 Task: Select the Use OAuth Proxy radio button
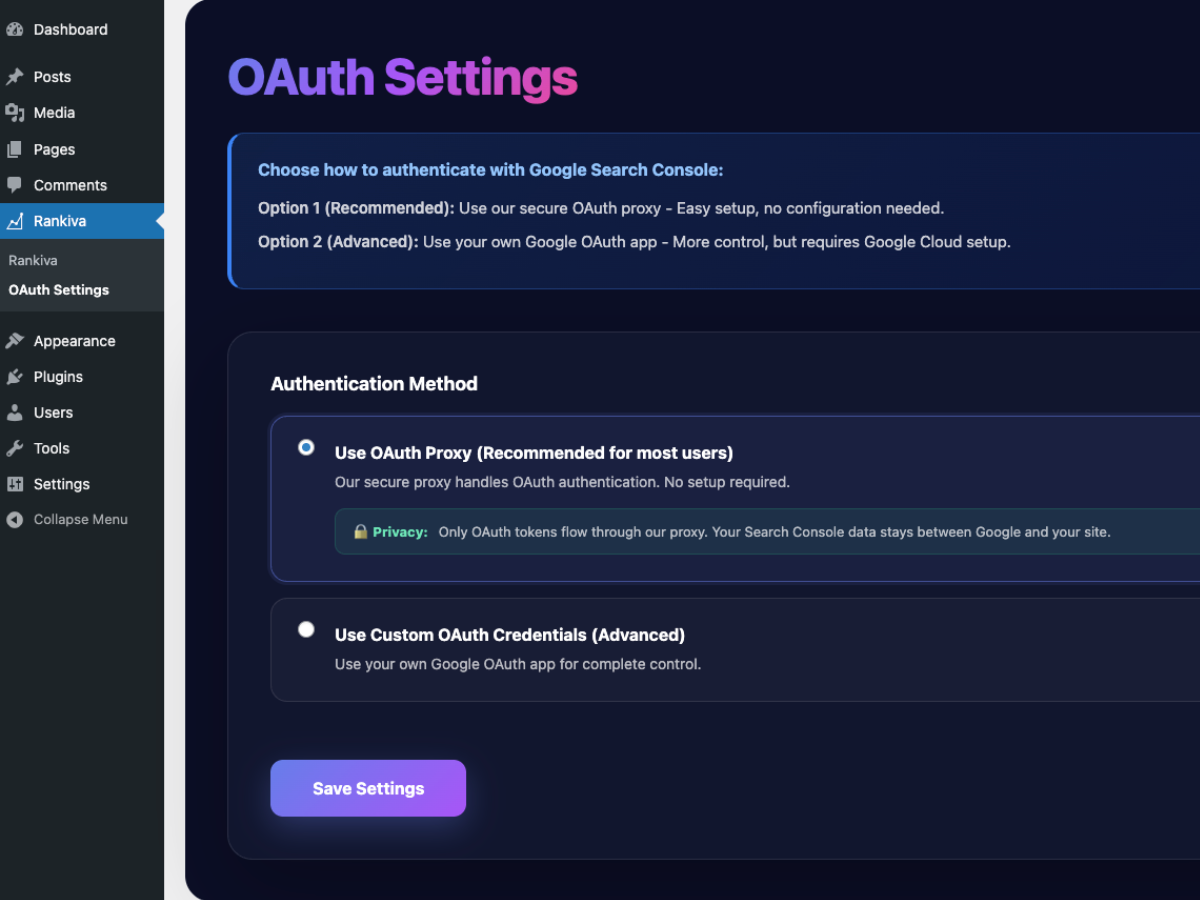click(306, 448)
